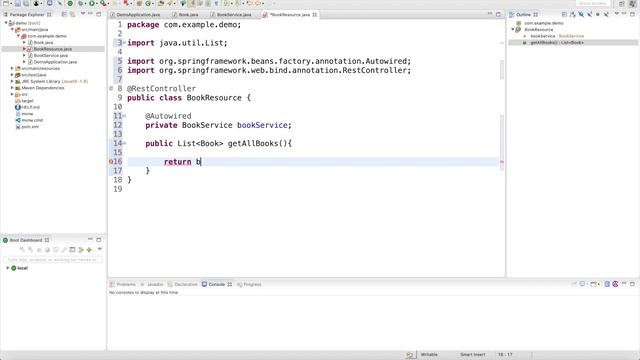Select HELP.md in Package Explorer
This screenshot has width=640, height=360.
pyautogui.click(x=31, y=107)
